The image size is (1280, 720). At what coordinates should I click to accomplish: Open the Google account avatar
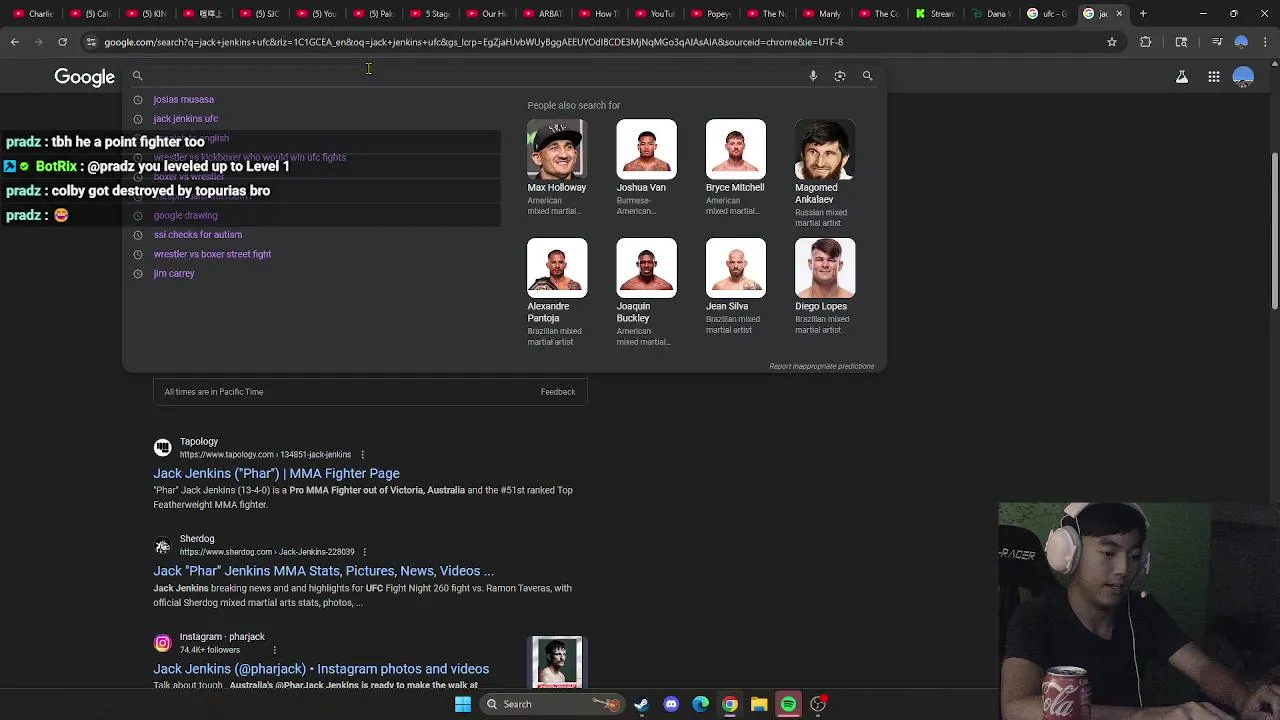(1243, 77)
